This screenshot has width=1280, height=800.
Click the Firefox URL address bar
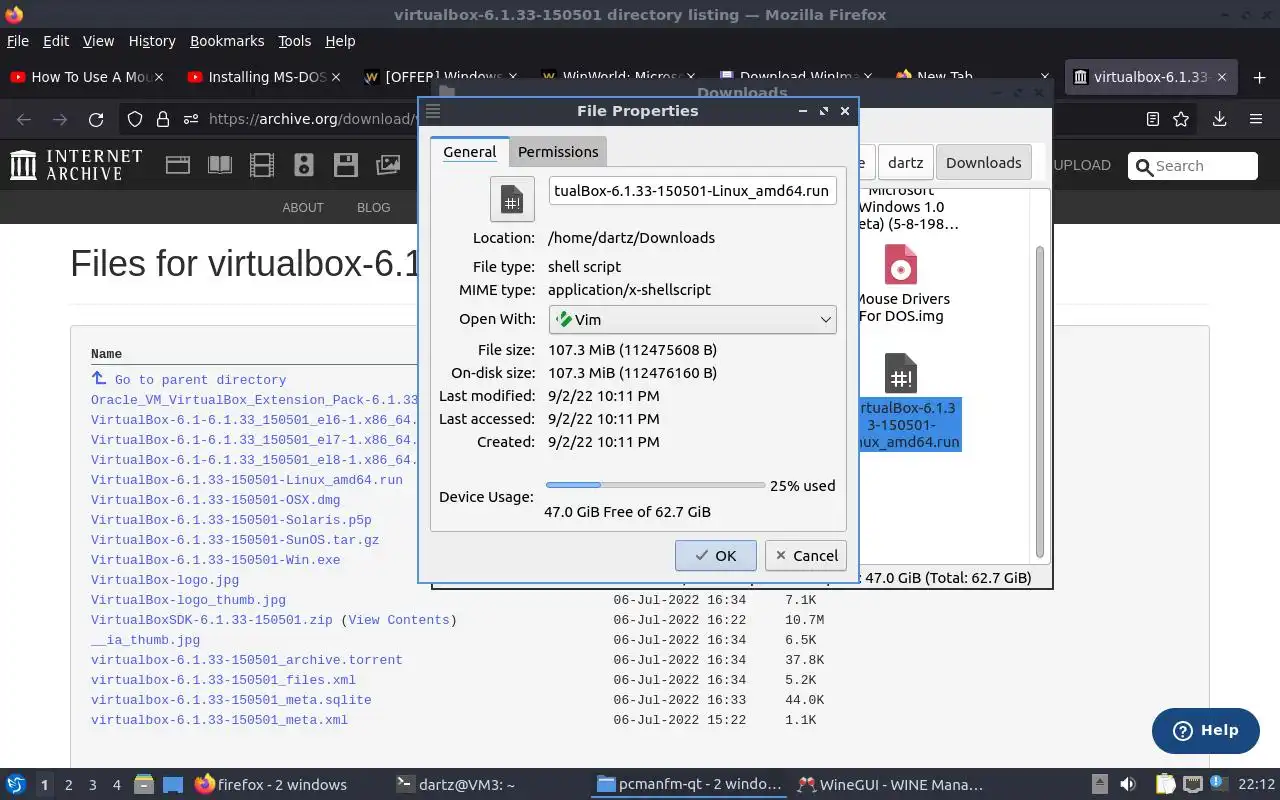310,119
